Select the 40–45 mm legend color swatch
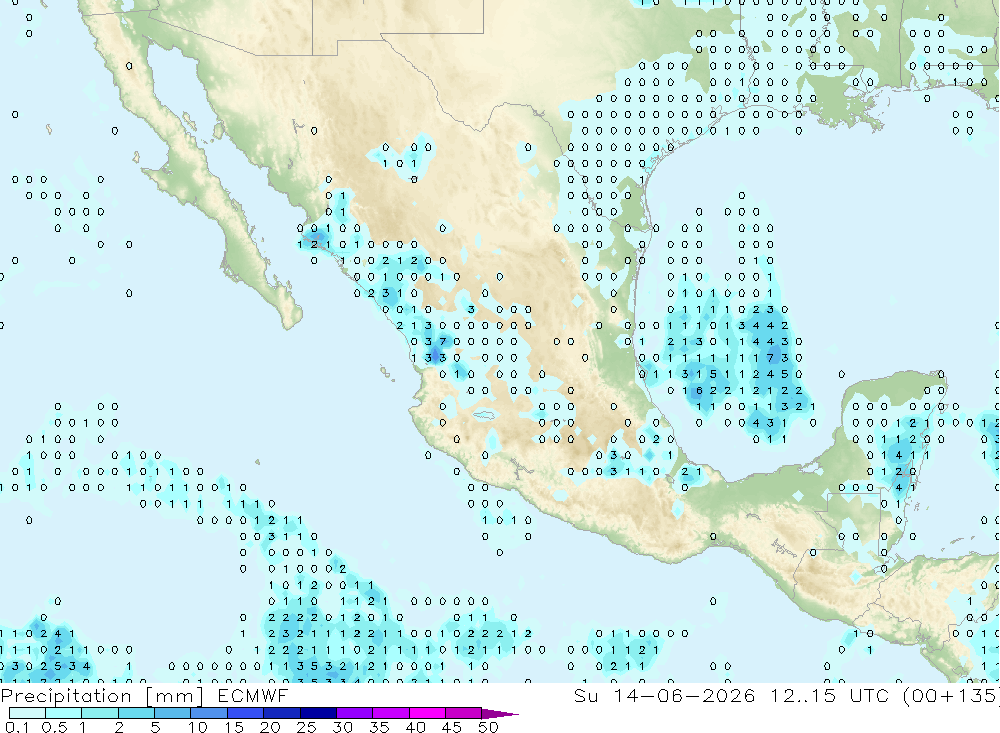 tap(427, 713)
